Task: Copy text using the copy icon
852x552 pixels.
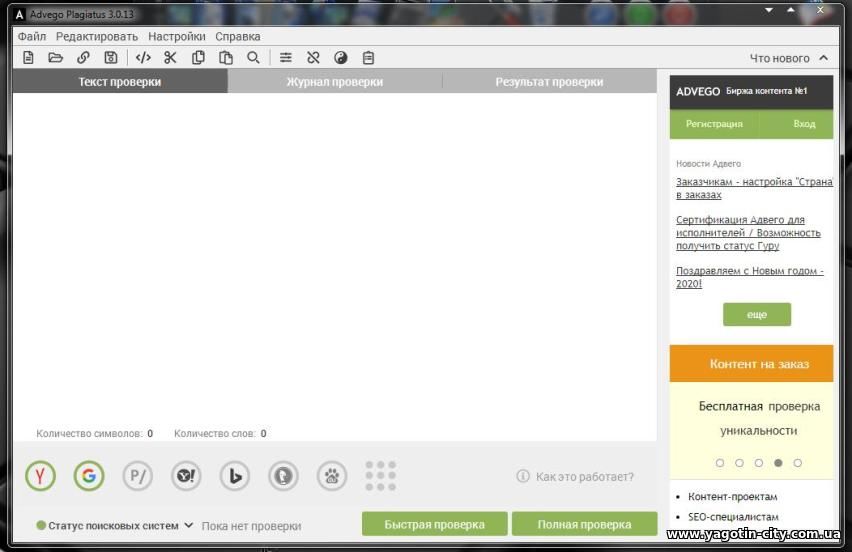Action: click(x=198, y=58)
